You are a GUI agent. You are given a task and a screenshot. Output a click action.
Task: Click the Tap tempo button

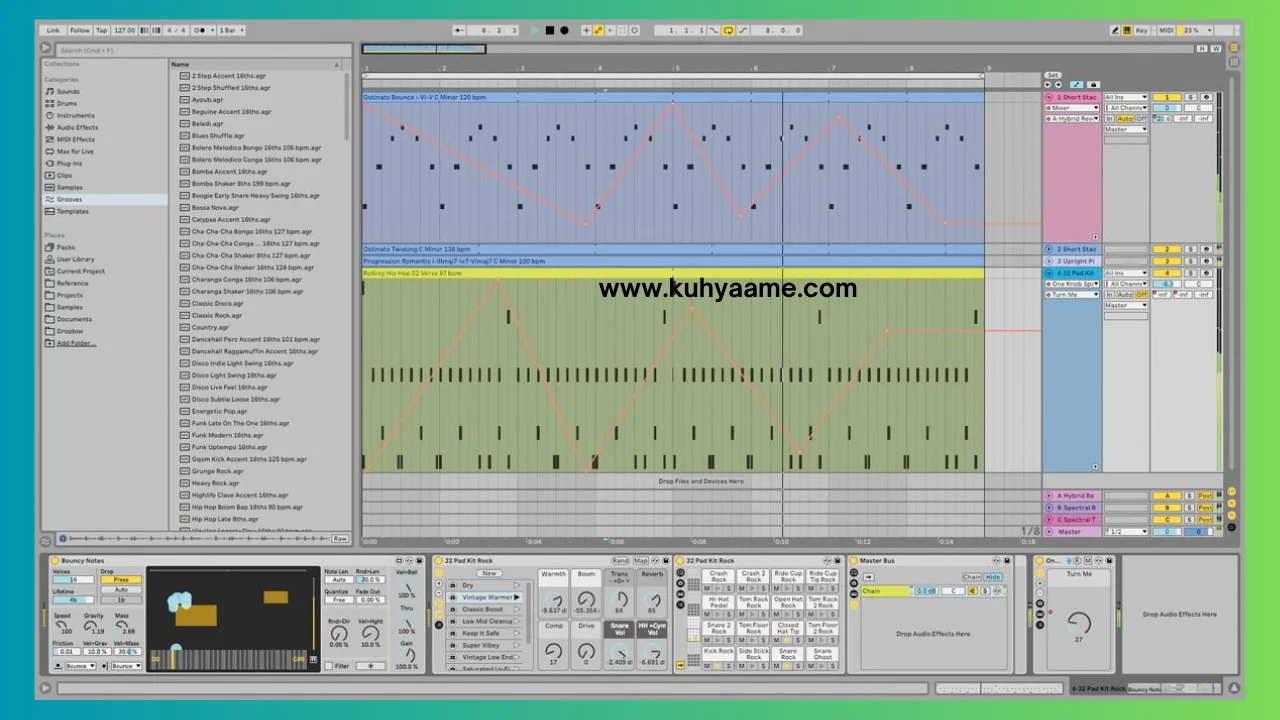(x=102, y=30)
